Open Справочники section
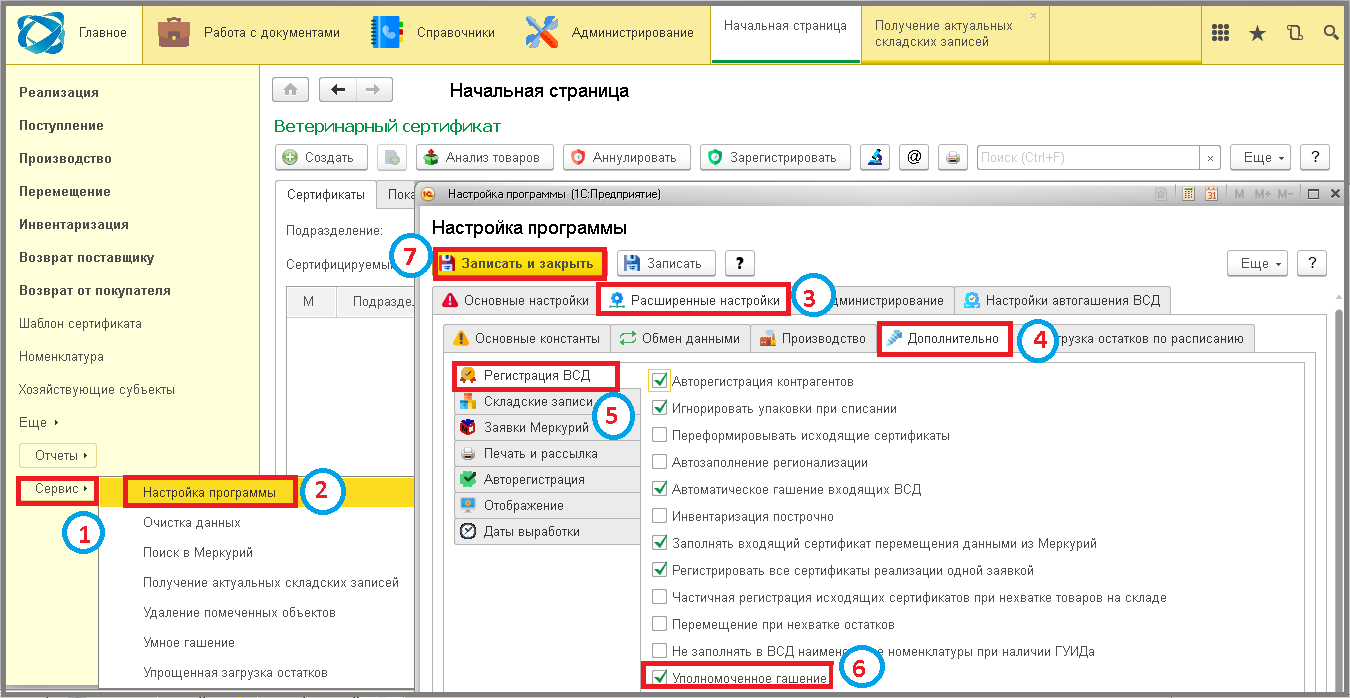Image resolution: width=1350 pixels, height=698 pixels. (432, 33)
